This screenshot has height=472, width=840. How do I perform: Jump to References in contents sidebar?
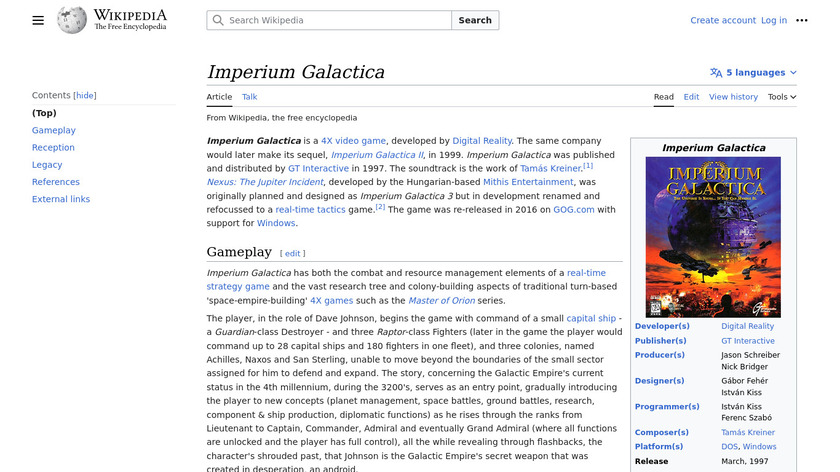point(55,182)
